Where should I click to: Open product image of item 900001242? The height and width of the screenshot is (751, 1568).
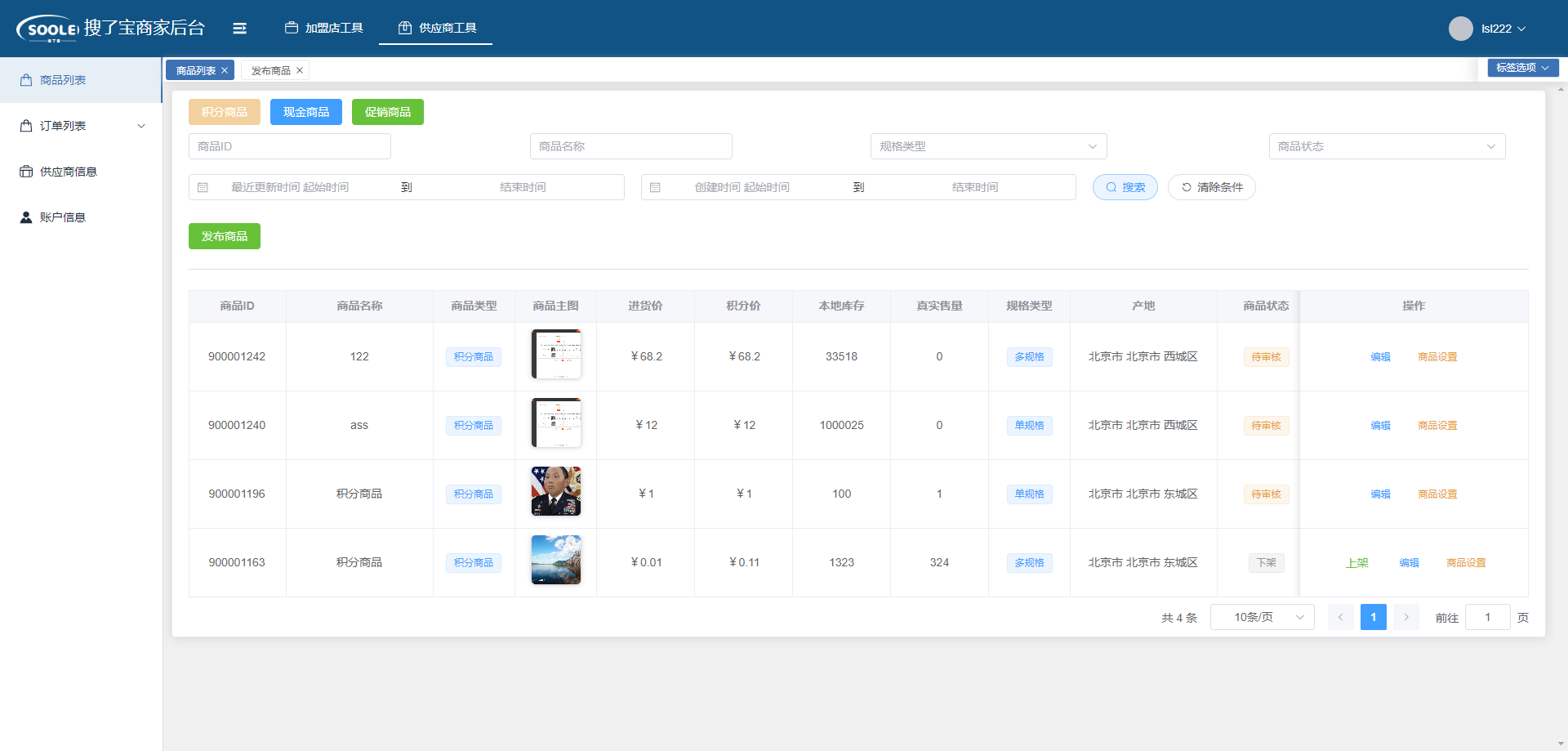556,354
